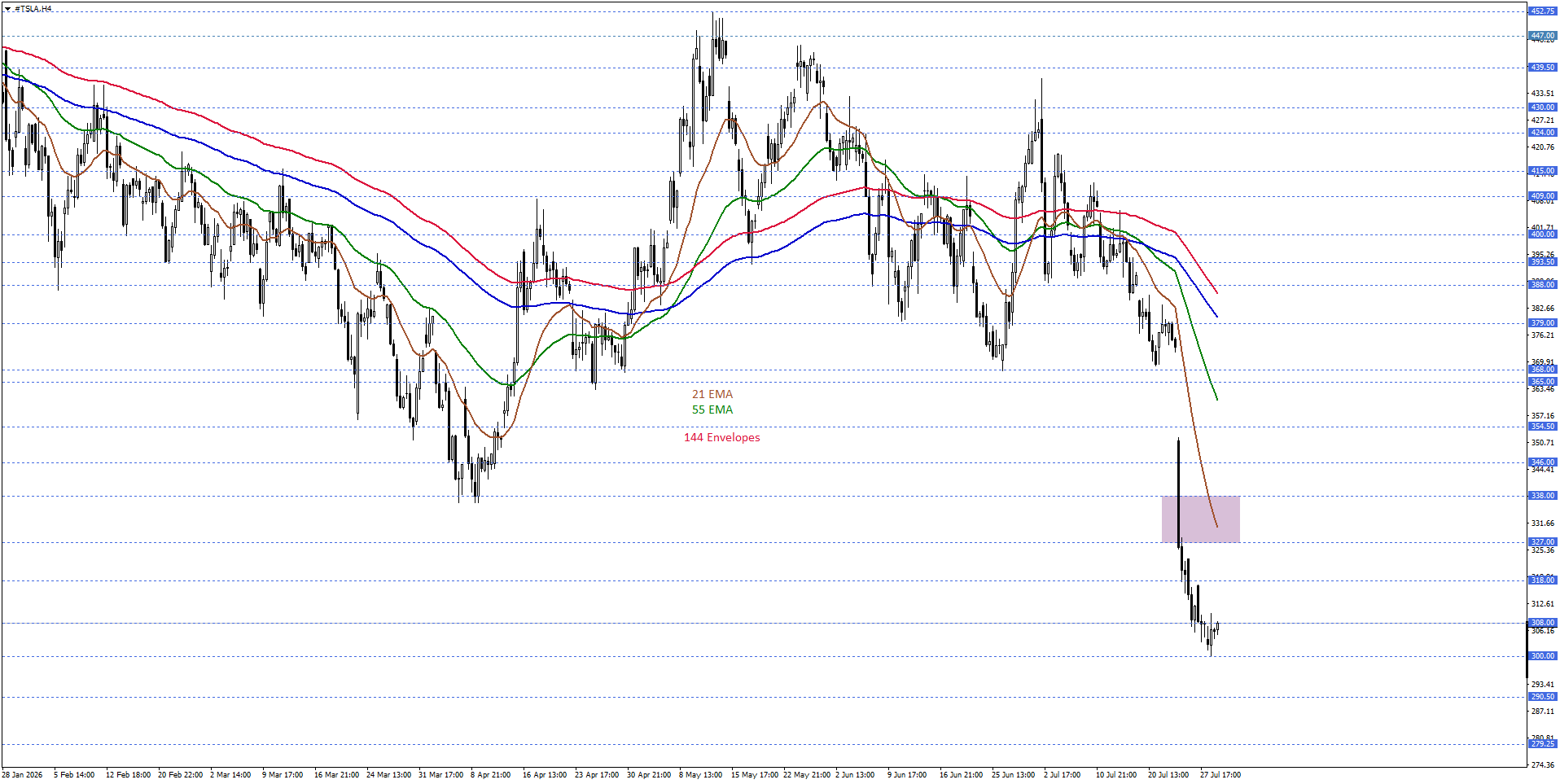Click the 430.00 price level tag

pos(1542,107)
